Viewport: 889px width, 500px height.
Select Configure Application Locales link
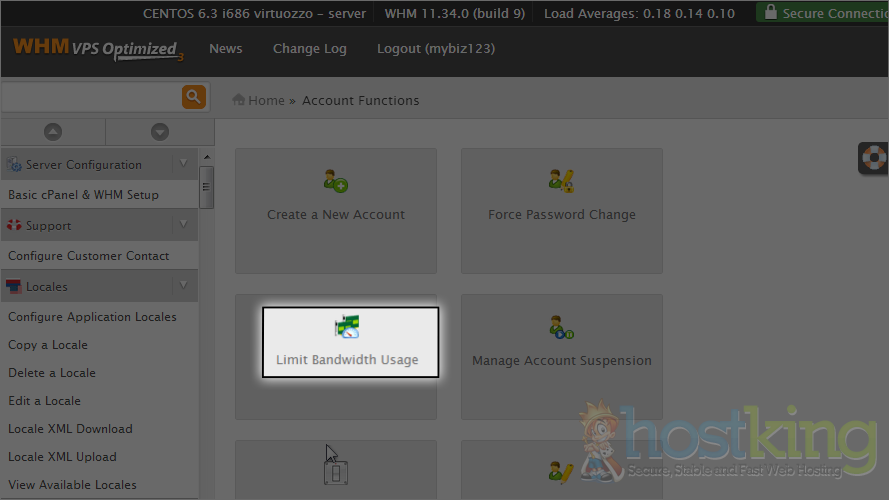(92, 317)
